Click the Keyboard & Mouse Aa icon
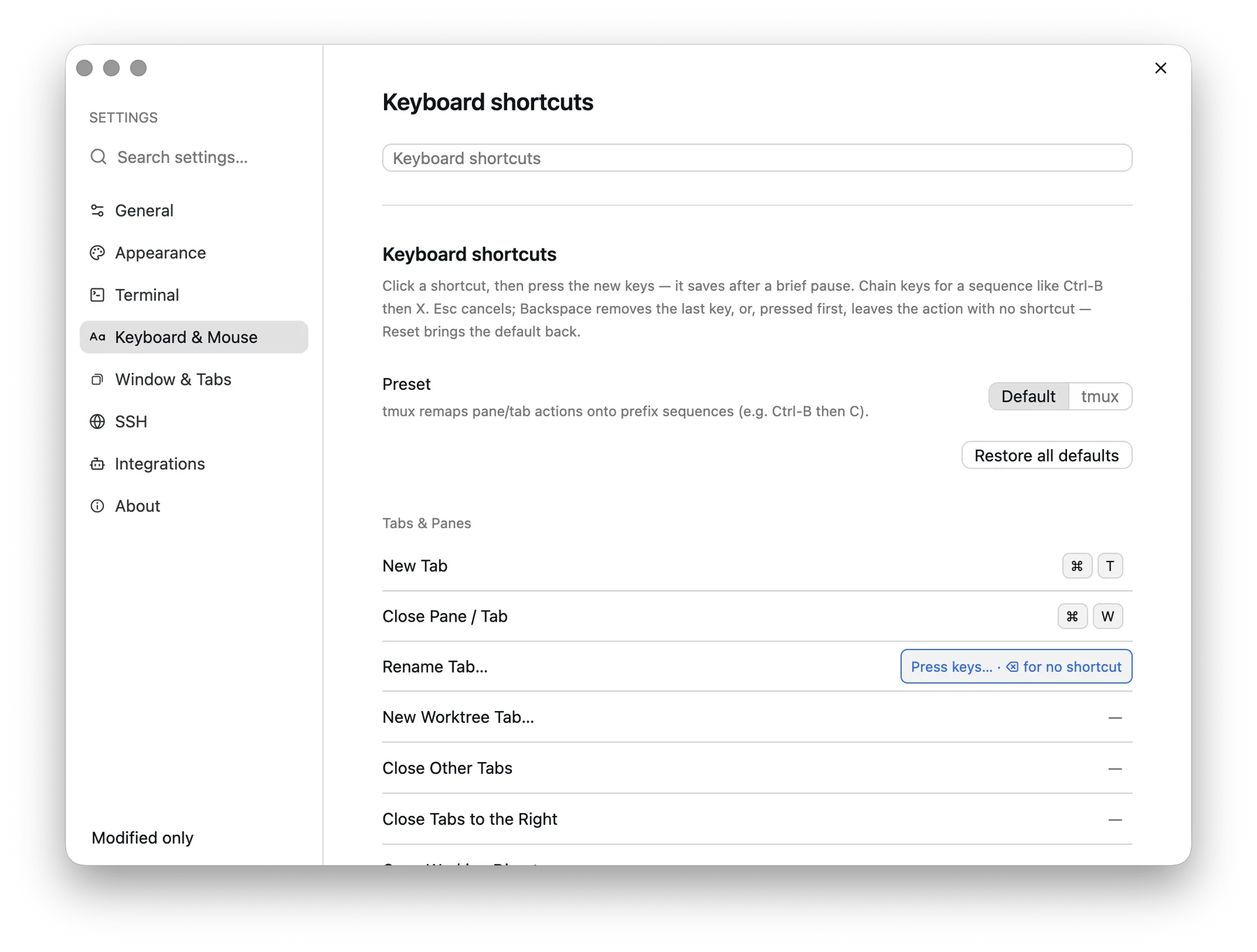 click(x=97, y=337)
